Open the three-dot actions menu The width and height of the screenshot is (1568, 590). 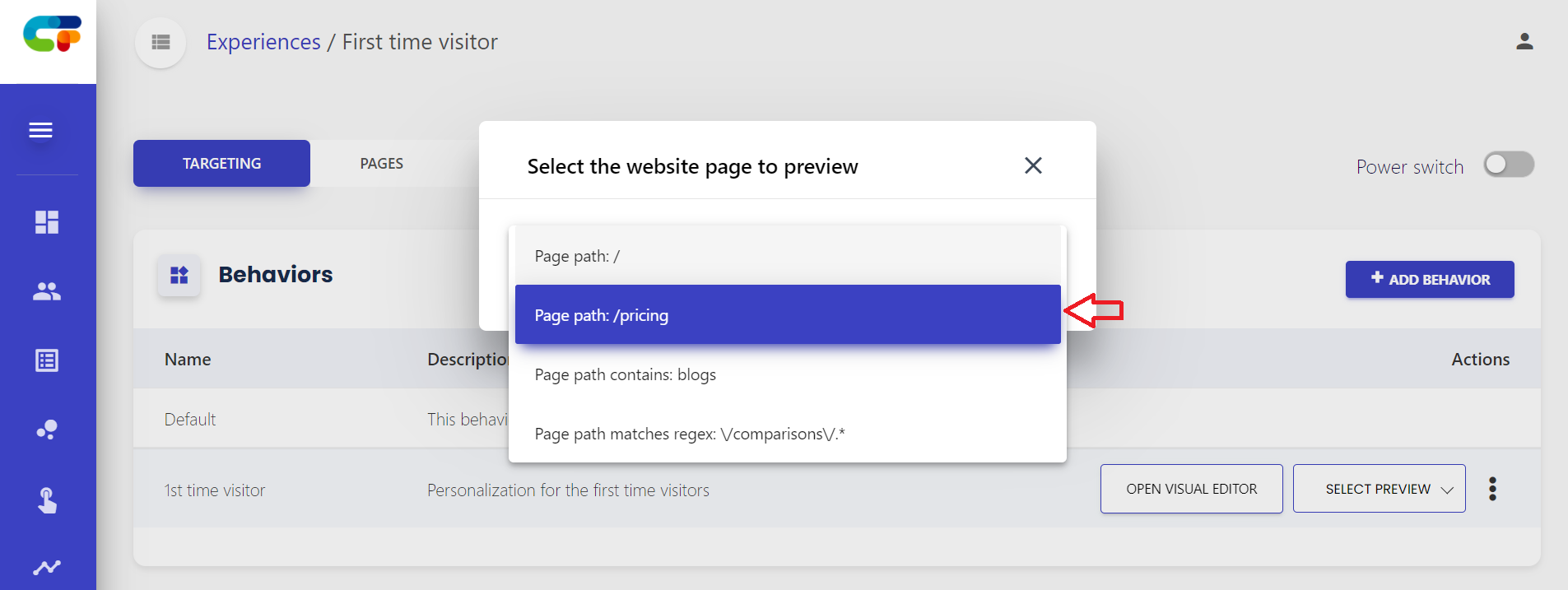pos(1492,489)
